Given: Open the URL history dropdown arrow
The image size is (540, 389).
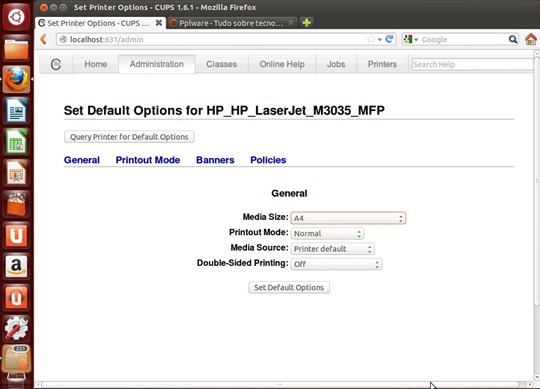Looking at the screenshot, I should pos(380,40).
